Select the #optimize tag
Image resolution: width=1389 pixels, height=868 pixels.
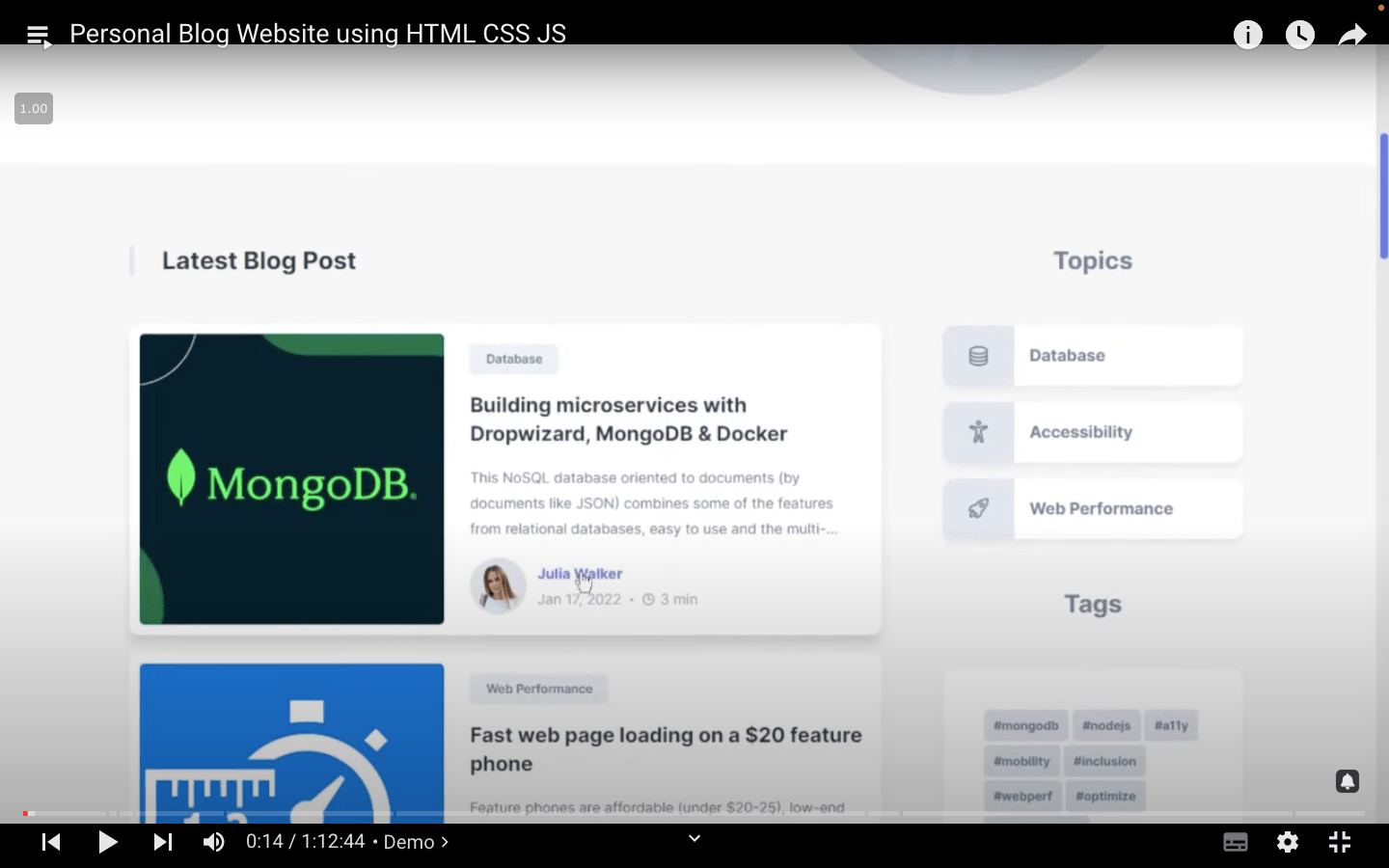tap(1105, 796)
